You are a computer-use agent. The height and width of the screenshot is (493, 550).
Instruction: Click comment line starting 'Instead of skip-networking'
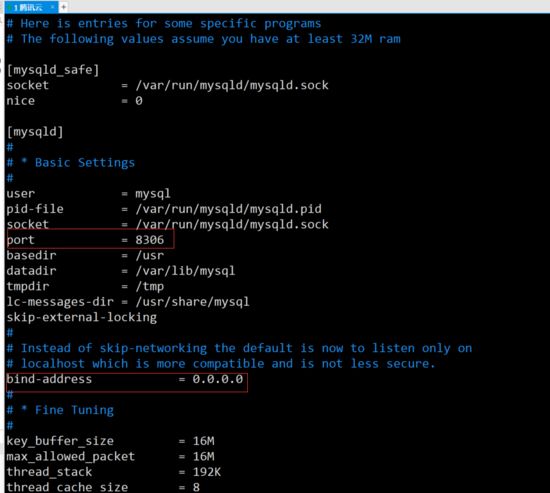239,348
